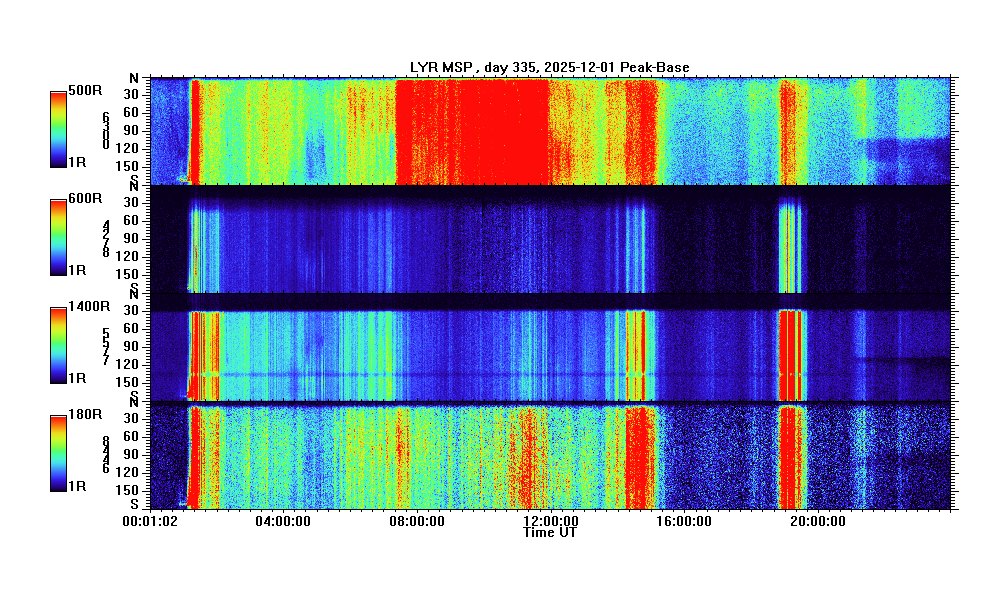Screen dimensions: 1000x600
Task: Click the 5577 wavelength label of third panel
Action: click(x=105, y=347)
